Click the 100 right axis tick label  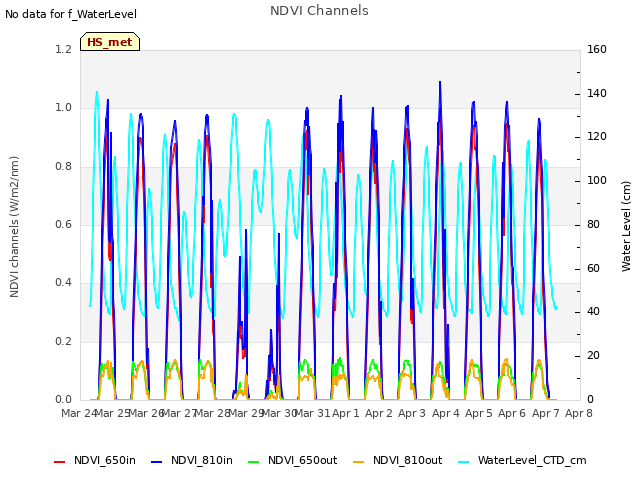(597, 180)
